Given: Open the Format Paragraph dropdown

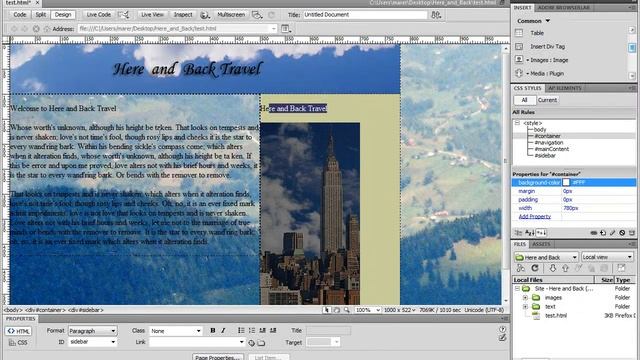Looking at the screenshot, I should (x=92, y=331).
